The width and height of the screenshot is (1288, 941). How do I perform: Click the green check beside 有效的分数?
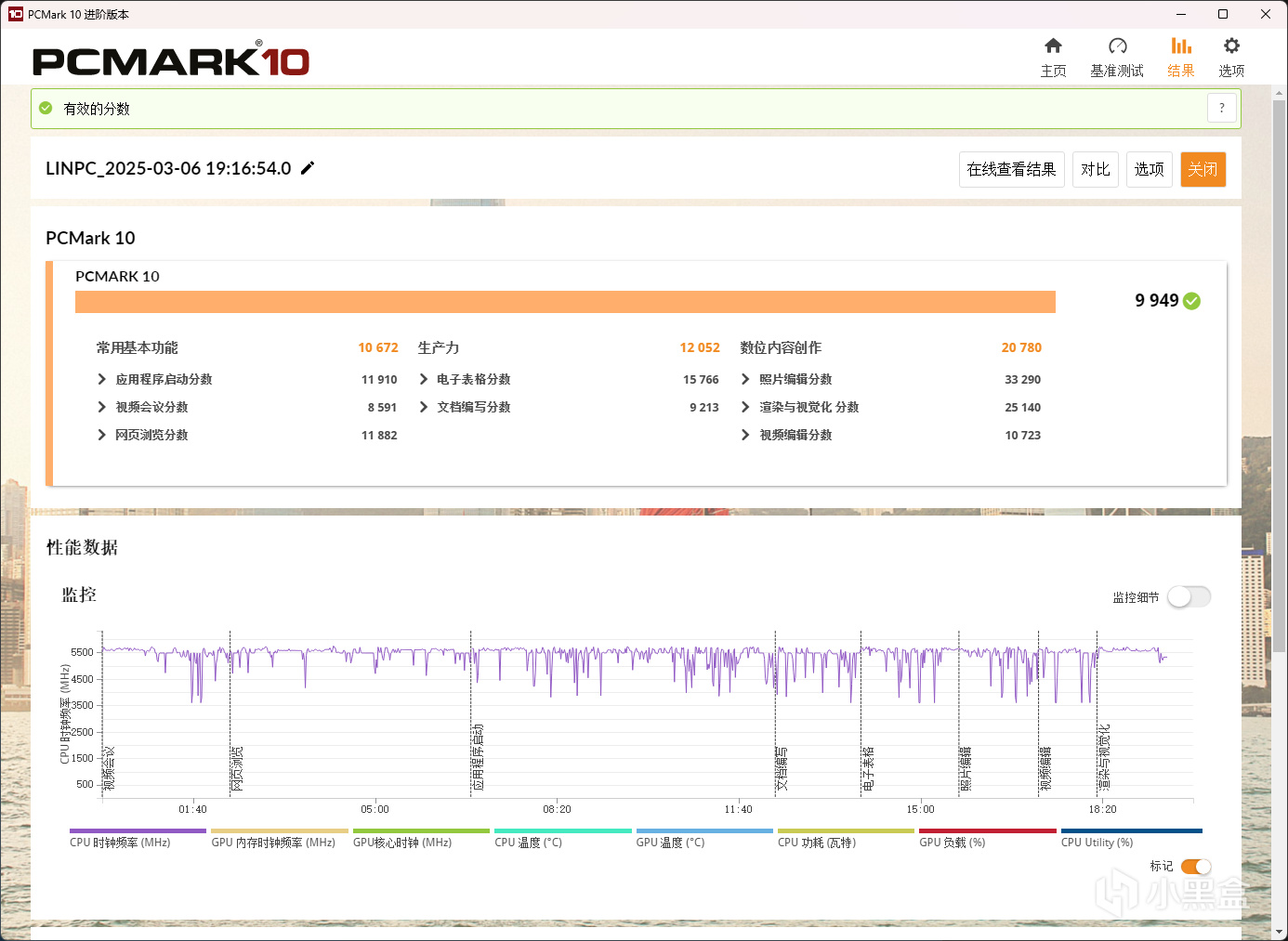coord(46,109)
